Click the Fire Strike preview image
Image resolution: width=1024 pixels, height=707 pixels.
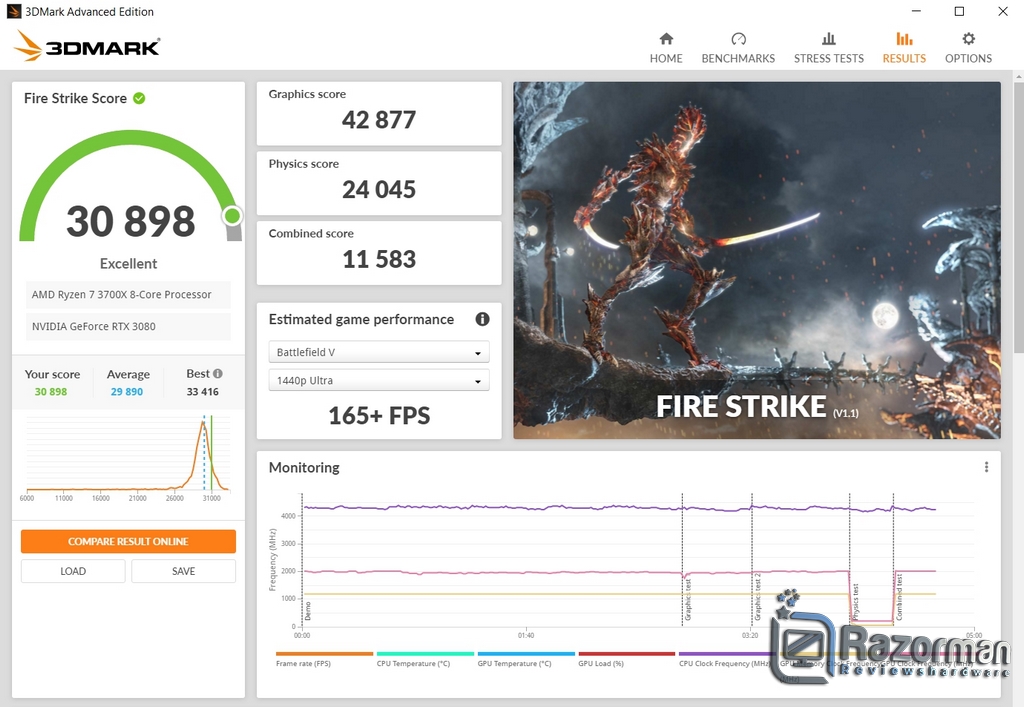pyautogui.click(x=757, y=260)
